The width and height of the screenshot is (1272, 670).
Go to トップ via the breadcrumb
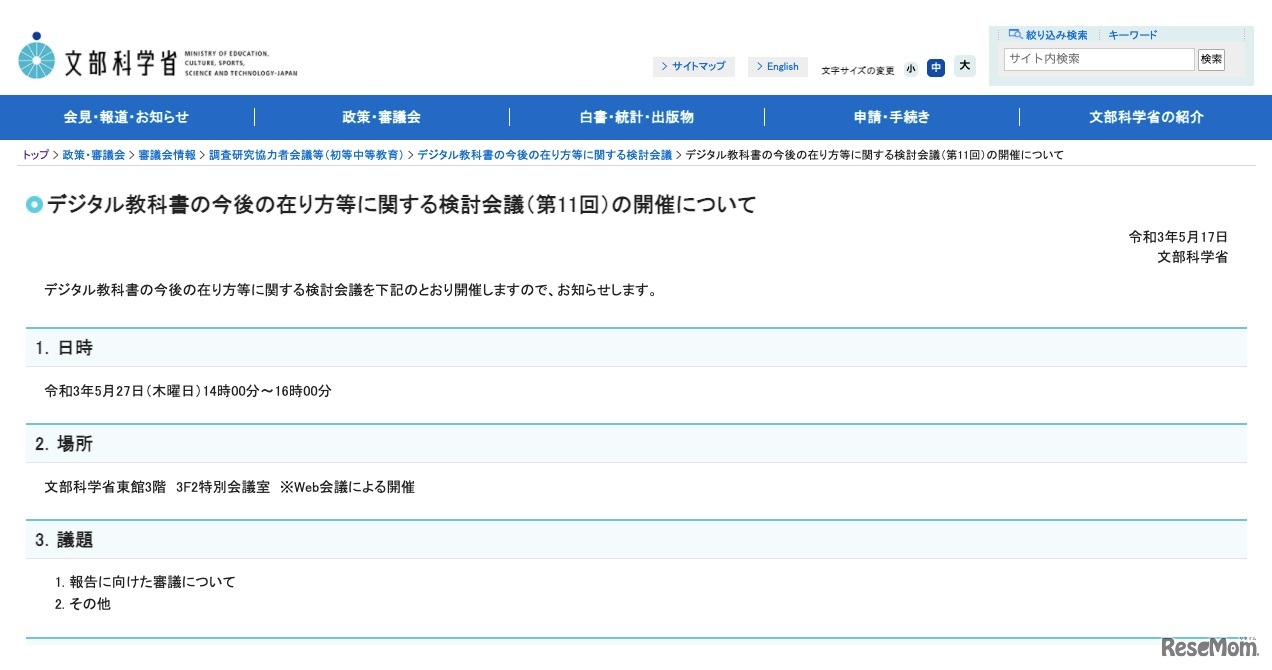[34, 154]
